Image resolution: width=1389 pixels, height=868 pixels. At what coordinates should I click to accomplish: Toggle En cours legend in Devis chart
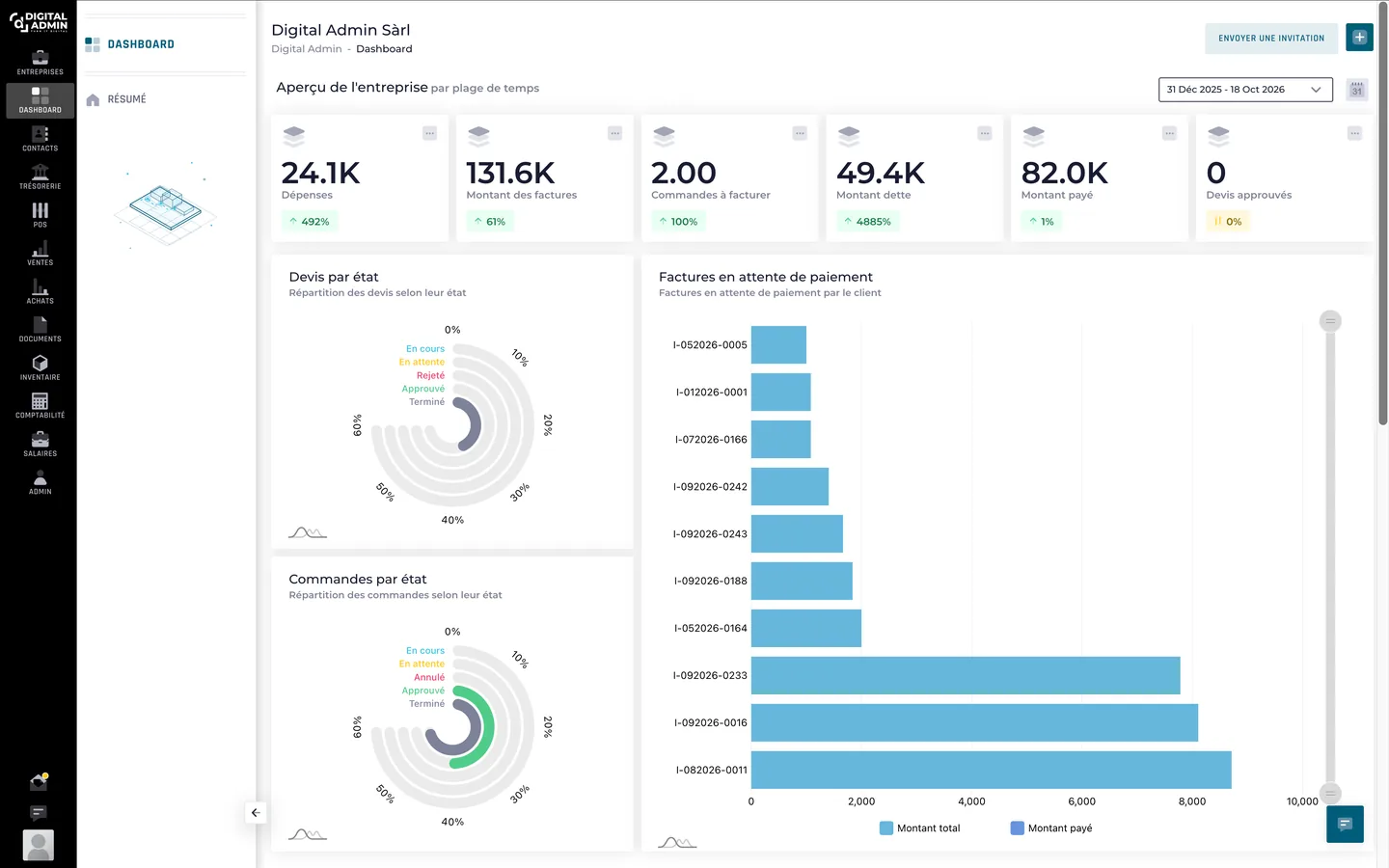click(x=425, y=349)
